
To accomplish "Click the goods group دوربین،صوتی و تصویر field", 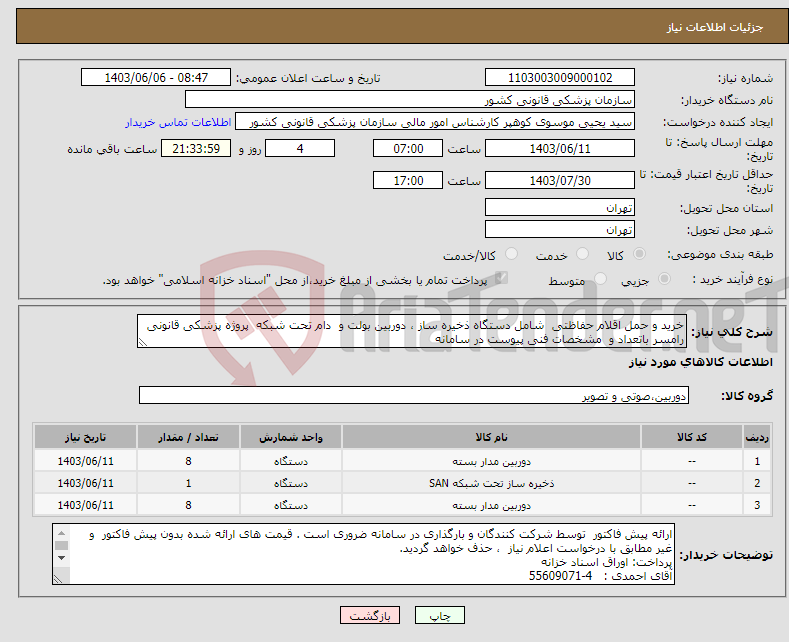I will [414, 395].
